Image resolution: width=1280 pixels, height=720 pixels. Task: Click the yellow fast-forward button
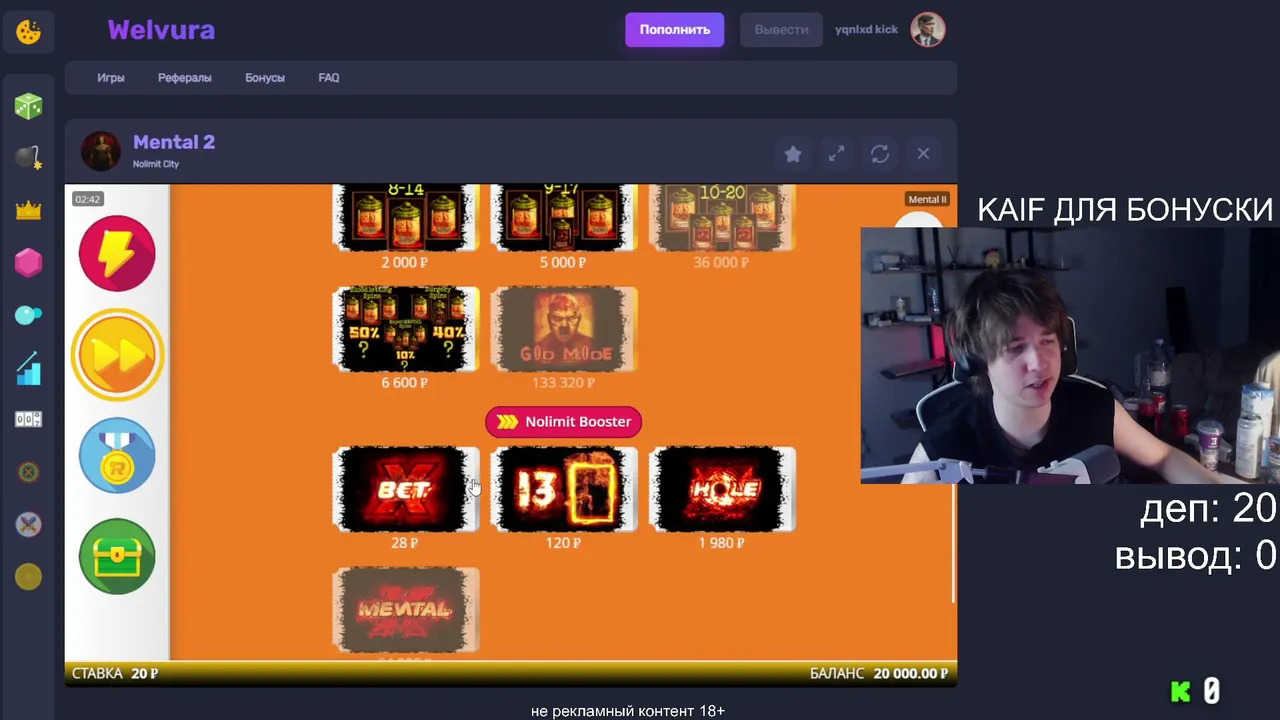[x=117, y=355]
